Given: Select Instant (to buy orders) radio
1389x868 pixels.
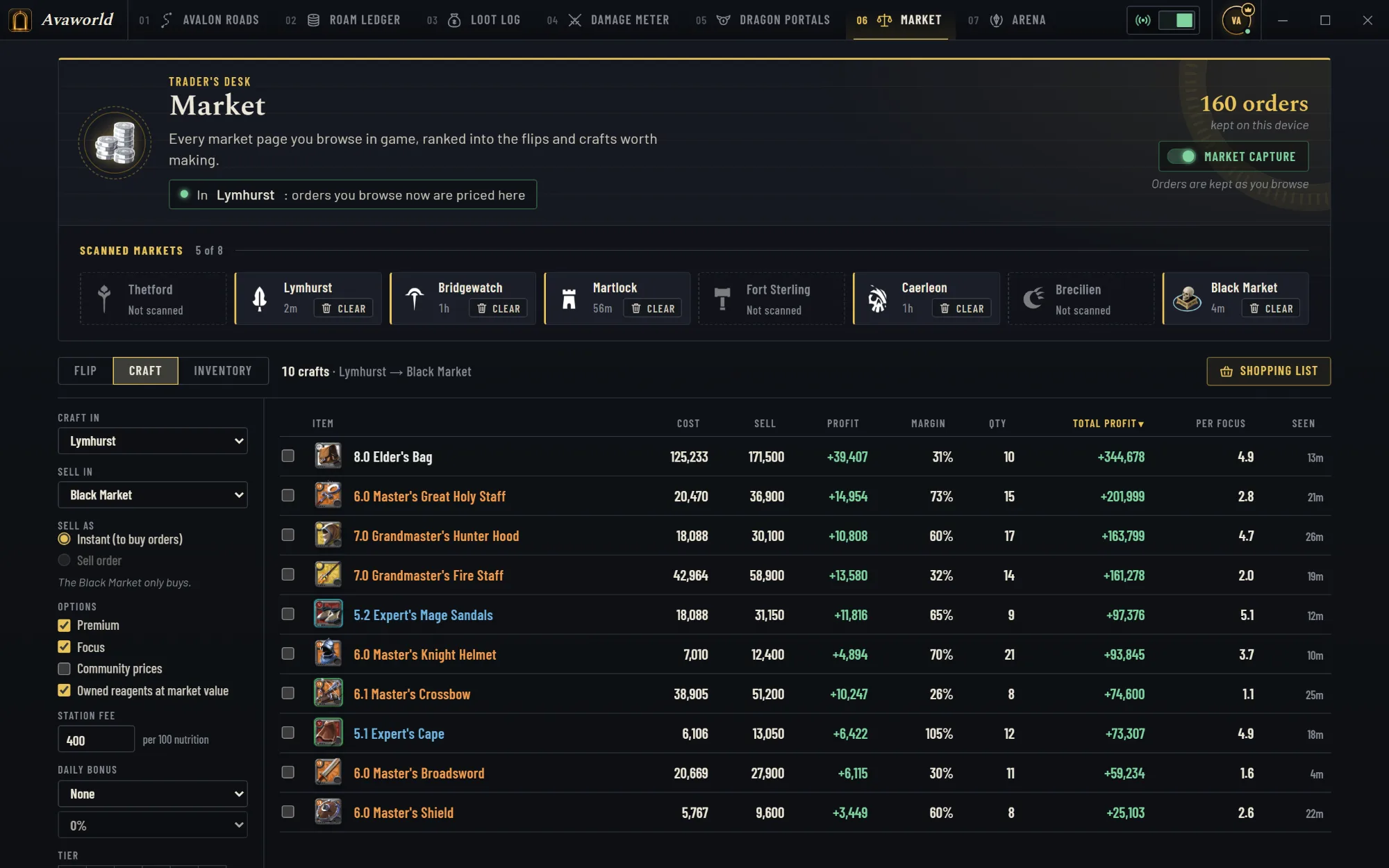Looking at the screenshot, I should (65, 539).
